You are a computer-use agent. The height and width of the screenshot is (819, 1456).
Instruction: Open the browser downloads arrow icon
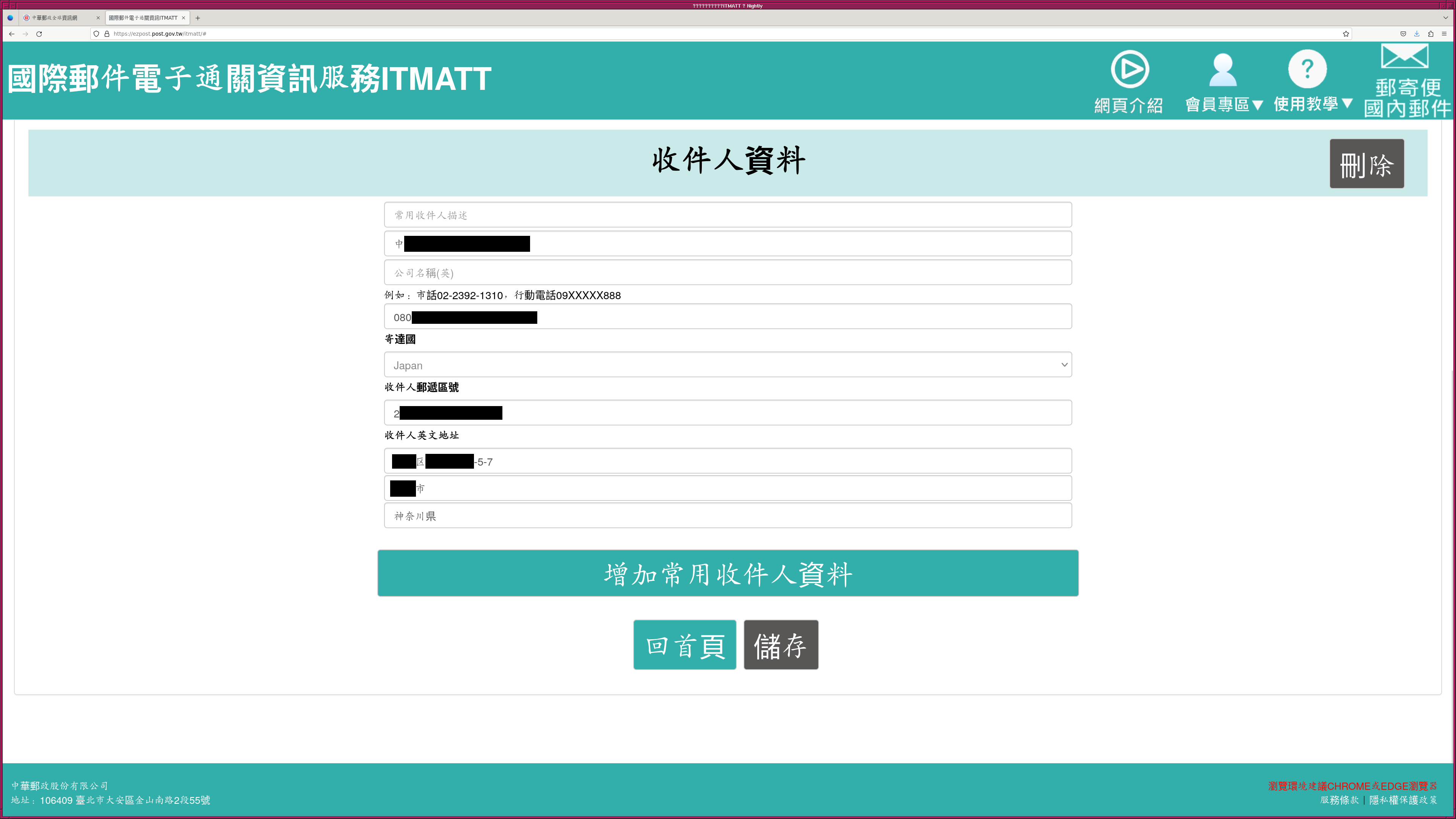(x=1417, y=34)
